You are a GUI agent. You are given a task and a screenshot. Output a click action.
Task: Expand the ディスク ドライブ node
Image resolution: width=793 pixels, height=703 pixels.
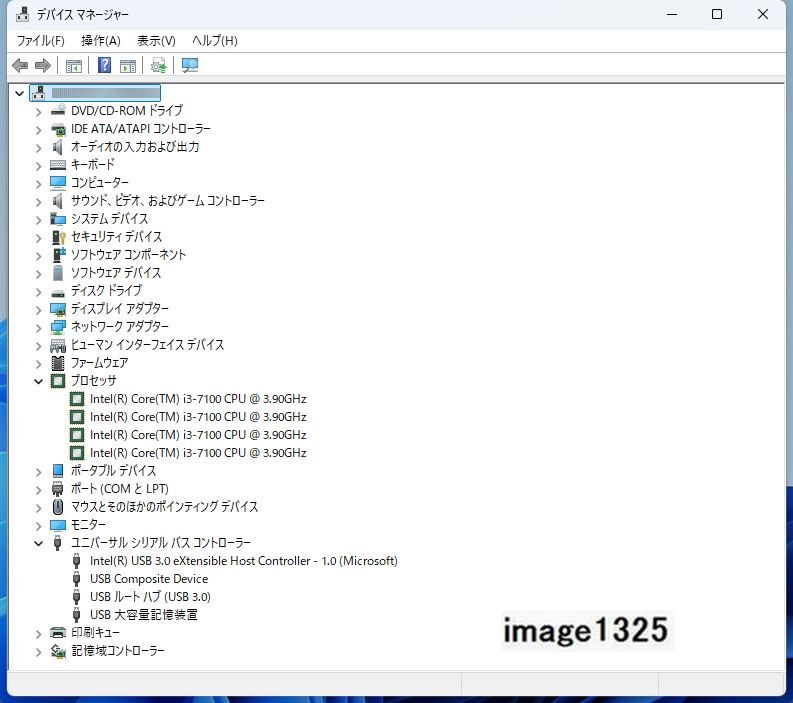point(38,291)
